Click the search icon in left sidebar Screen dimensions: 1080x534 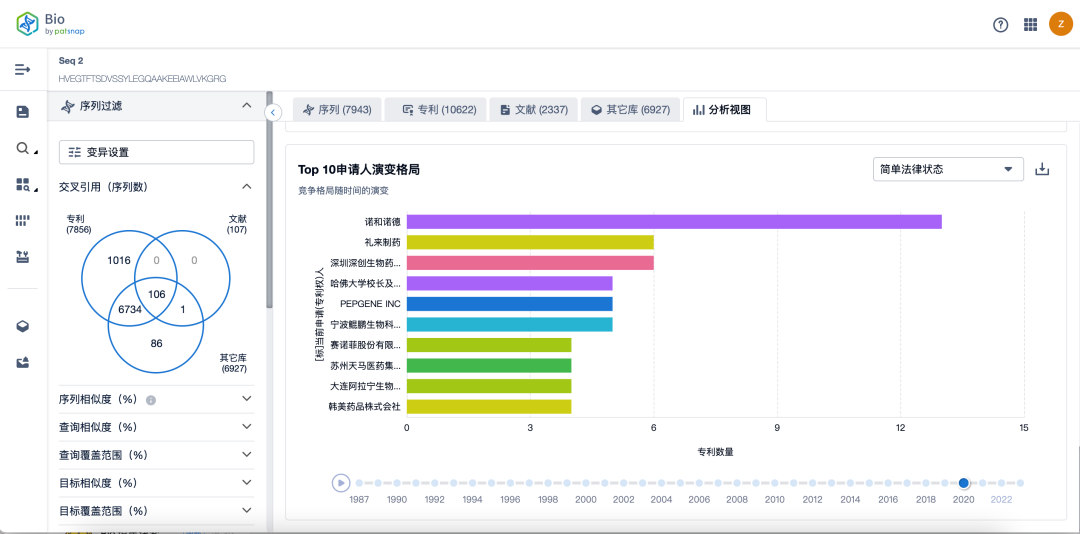point(22,148)
